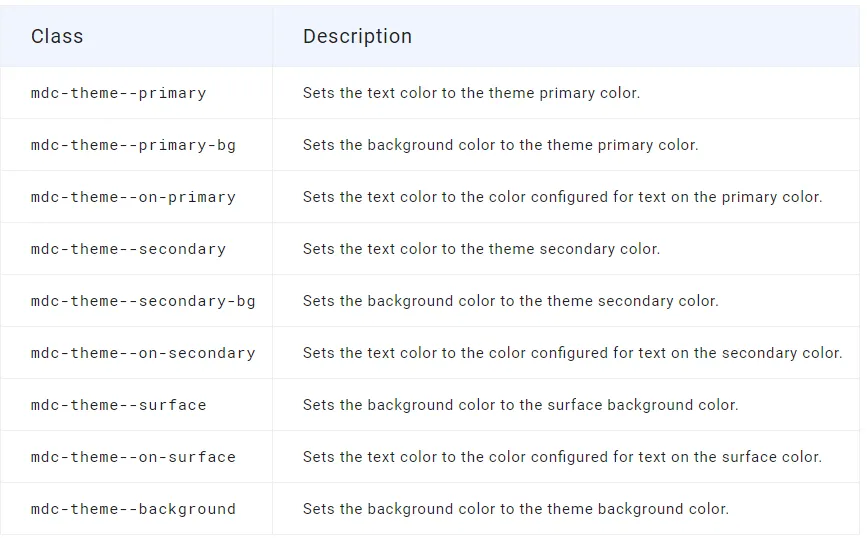The width and height of the screenshot is (867, 538).
Task: Click description 'text color to the theme secondary color'
Action: pos(481,249)
